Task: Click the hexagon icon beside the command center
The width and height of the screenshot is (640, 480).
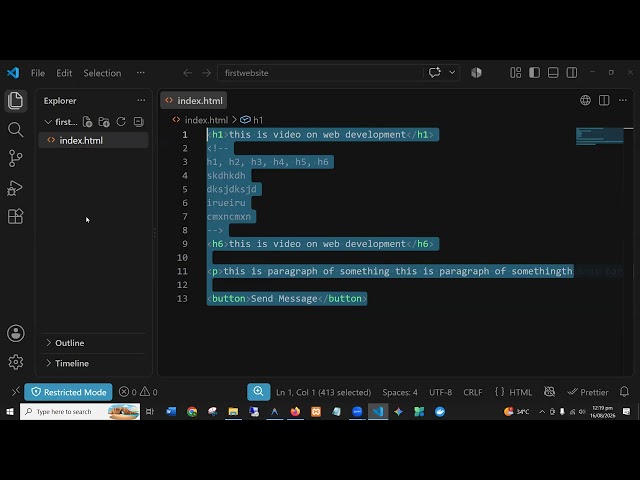Action: [476, 73]
